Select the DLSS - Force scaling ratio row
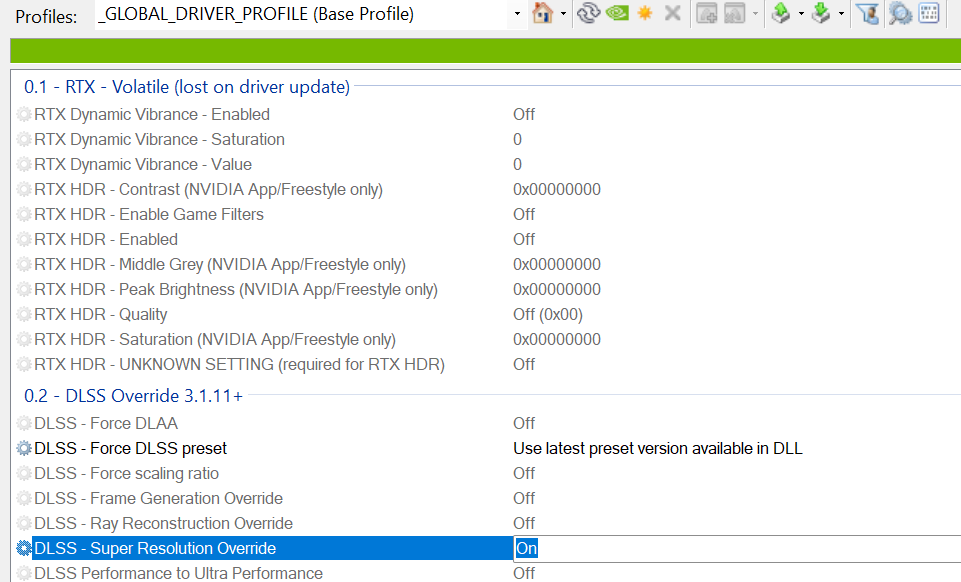961x582 pixels. (x=126, y=474)
